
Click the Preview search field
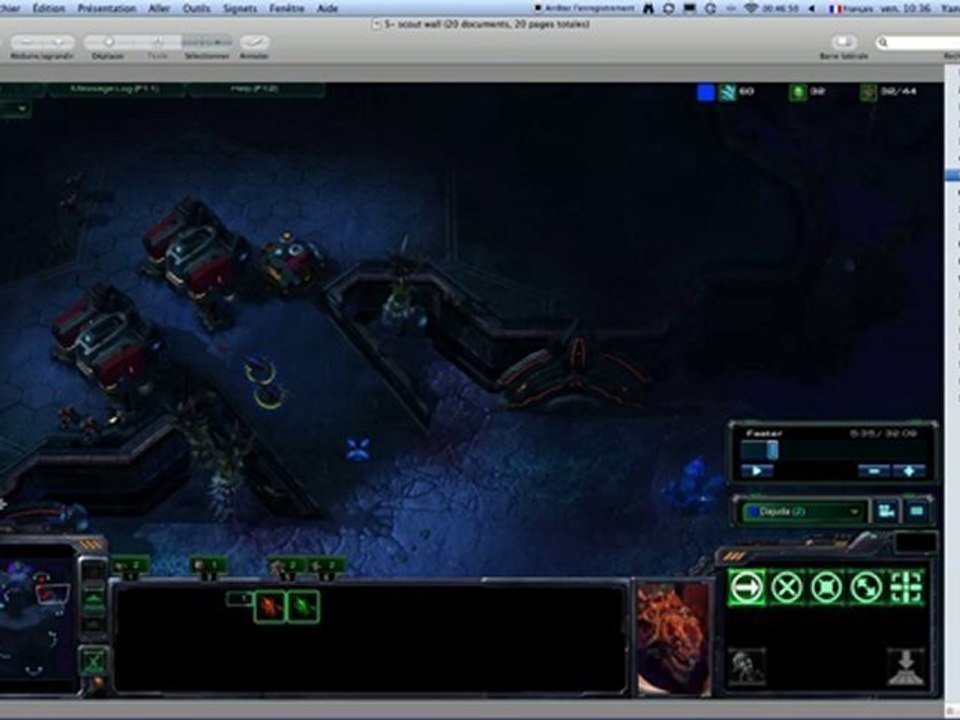918,42
